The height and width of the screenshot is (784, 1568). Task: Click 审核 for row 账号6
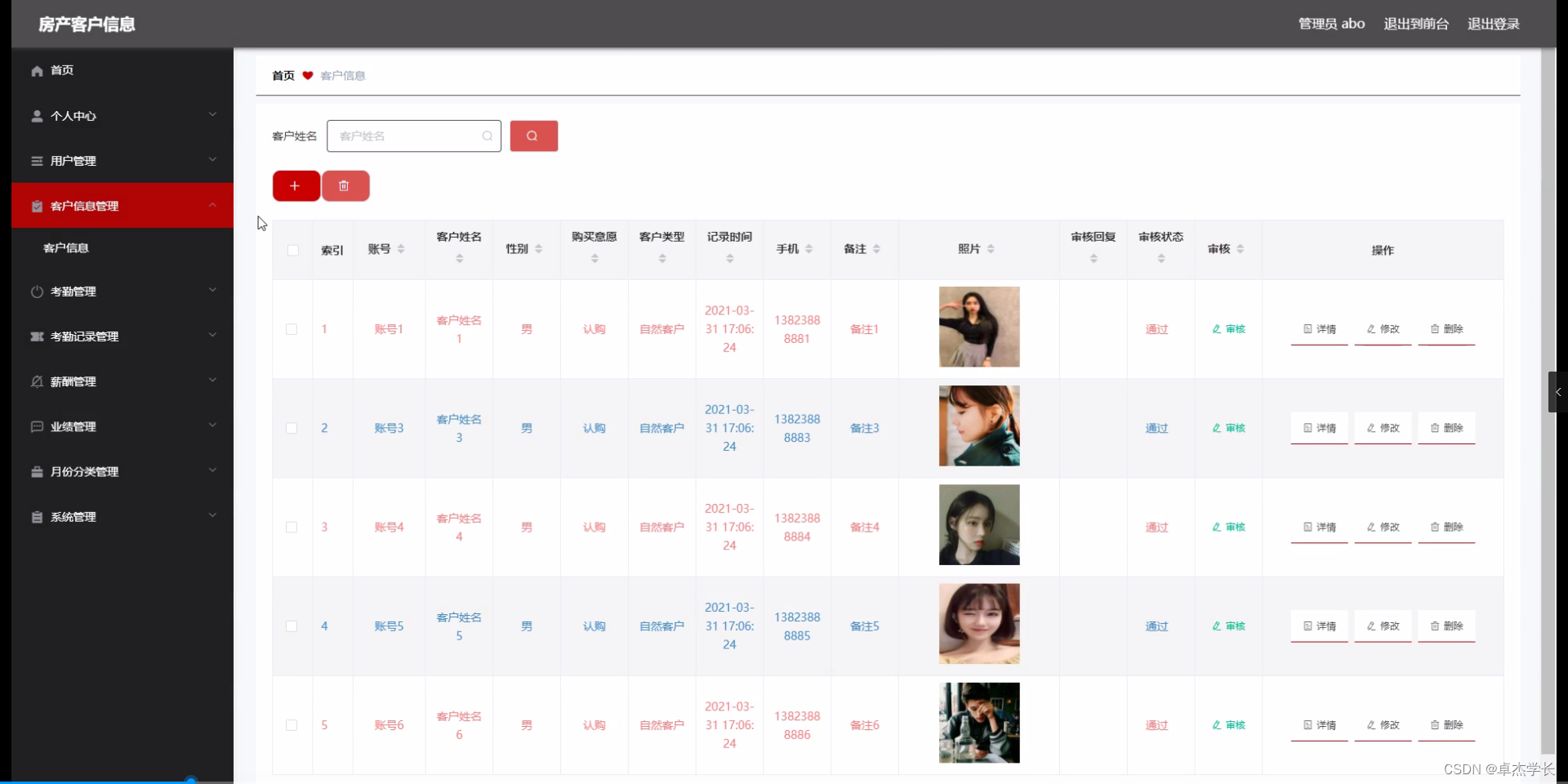[1229, 725]
